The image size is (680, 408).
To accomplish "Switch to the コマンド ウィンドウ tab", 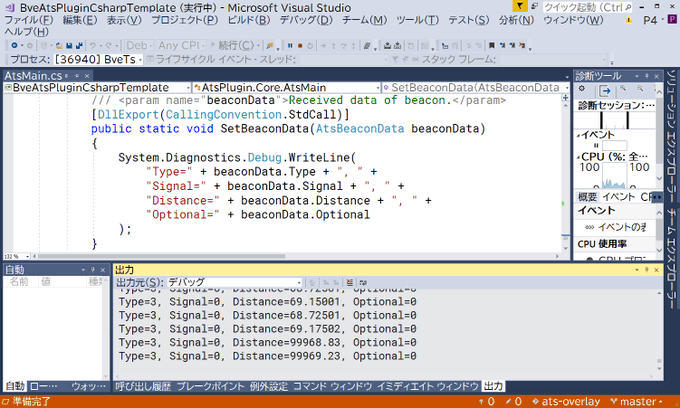I will point(333,386).
